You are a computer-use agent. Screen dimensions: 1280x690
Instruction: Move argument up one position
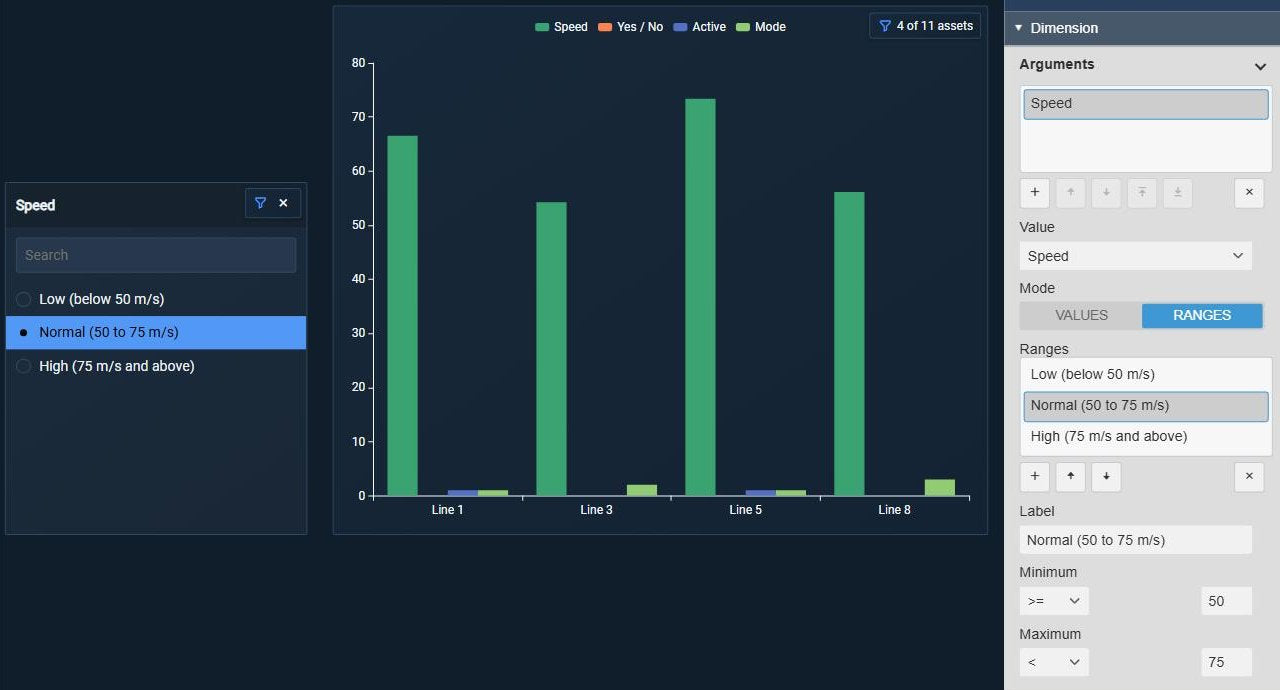[x=1070, y=192]
